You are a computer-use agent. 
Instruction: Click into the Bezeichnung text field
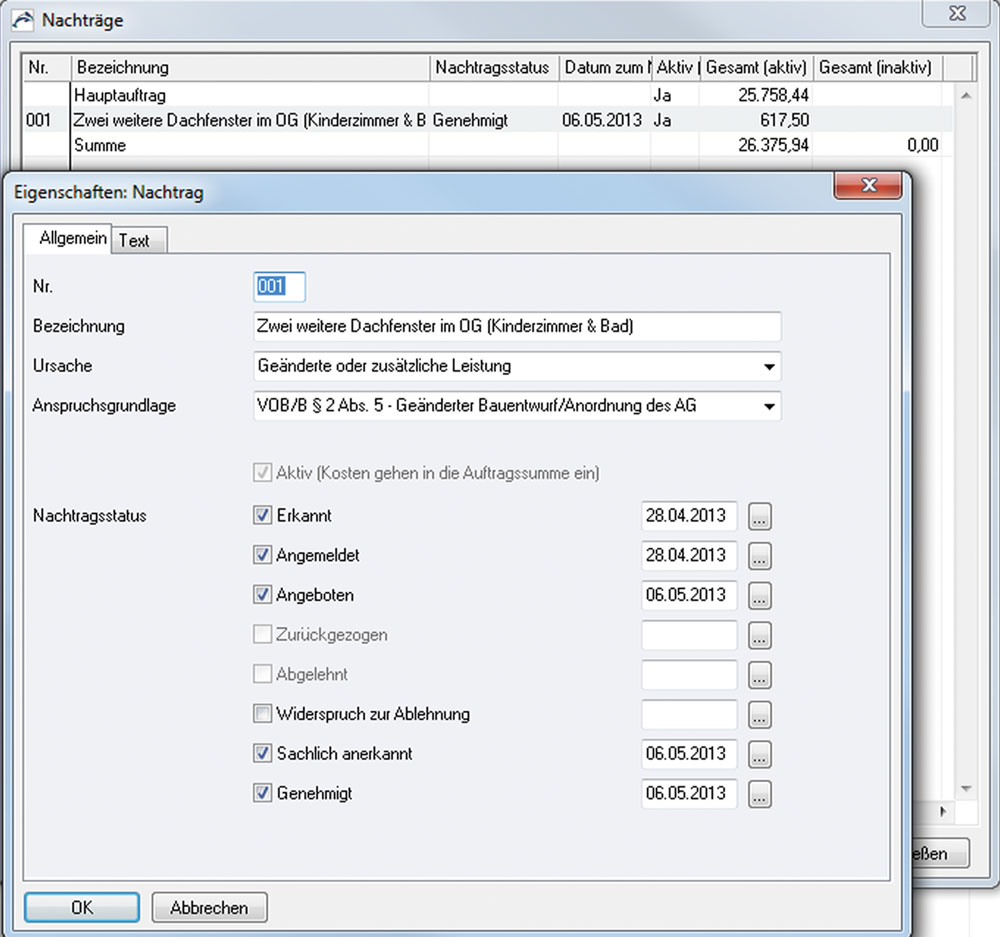[517, 327]
